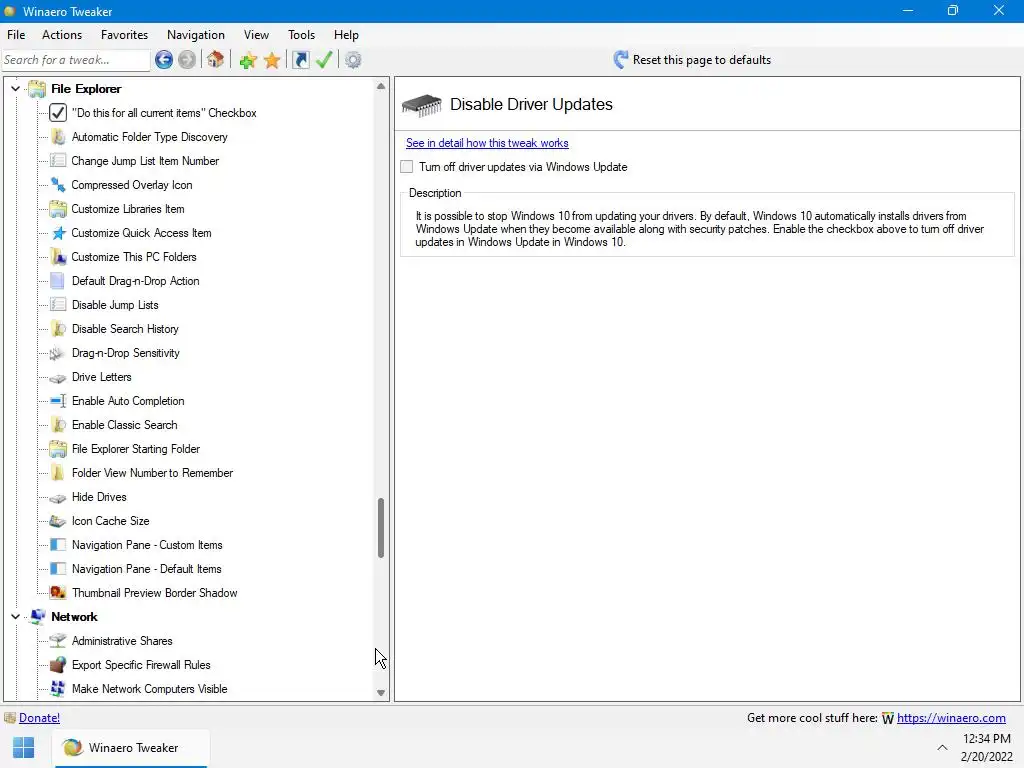Click the tree scrollbar thumb

point(381,528)
